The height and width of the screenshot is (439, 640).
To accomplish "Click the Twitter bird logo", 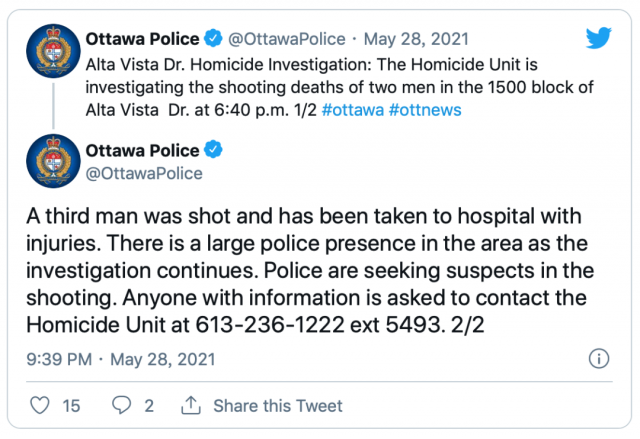I will click(598, 38).
